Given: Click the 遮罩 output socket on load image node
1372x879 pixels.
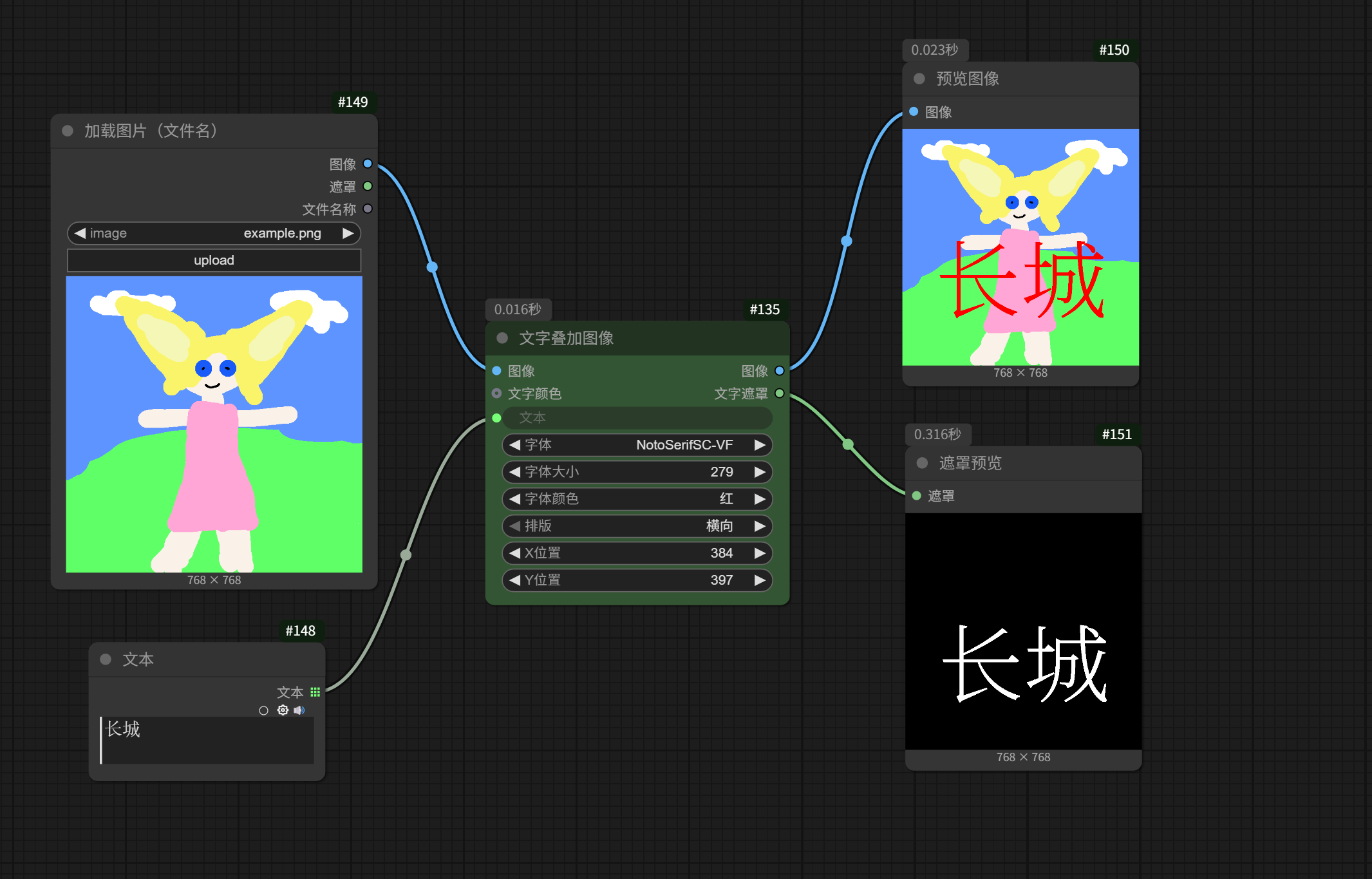Looking at the screenshot, I should (368, 186).
